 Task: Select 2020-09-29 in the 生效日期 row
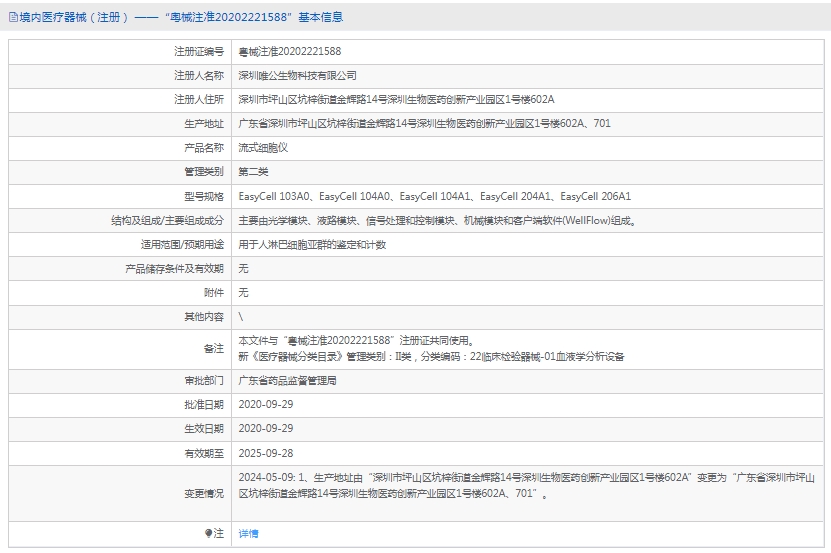pos(266,428)
